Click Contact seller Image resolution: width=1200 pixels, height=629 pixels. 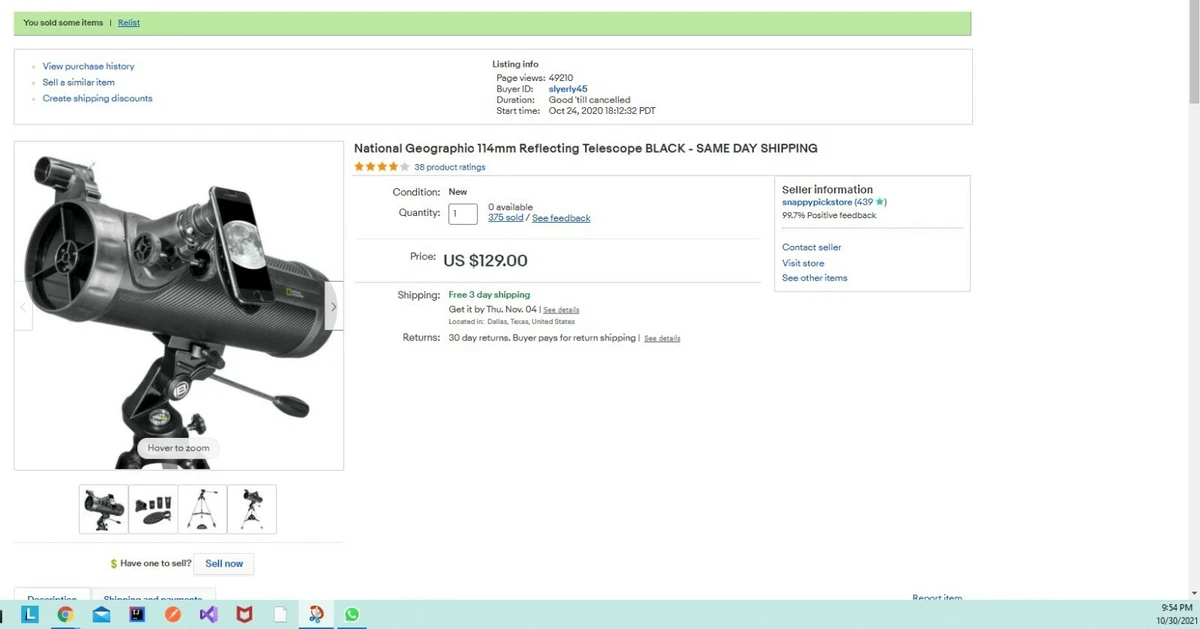click(x=812, y=247)
